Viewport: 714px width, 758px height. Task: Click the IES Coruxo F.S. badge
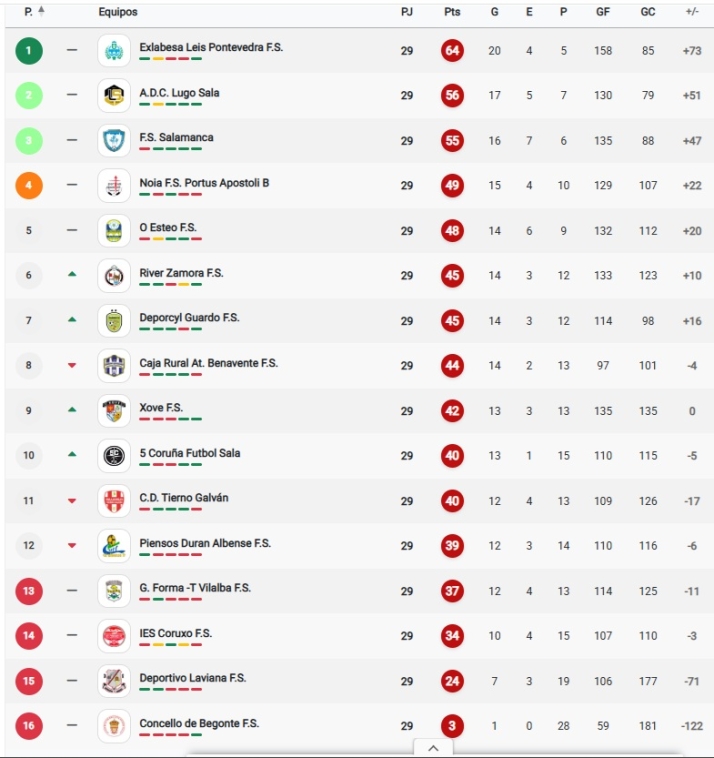pos(114,636)
